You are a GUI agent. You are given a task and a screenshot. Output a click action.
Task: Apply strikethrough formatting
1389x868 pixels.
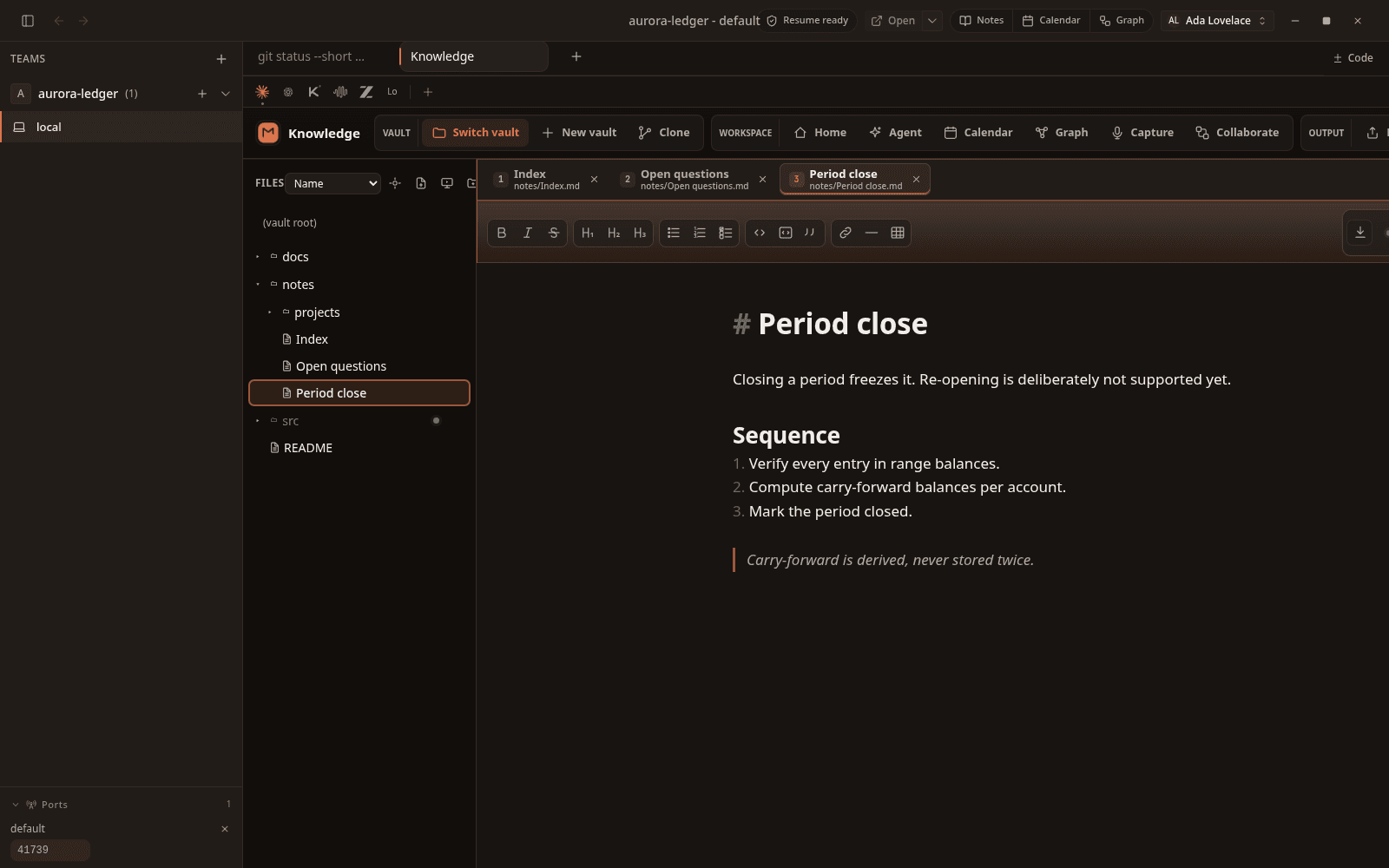point(553,233)
